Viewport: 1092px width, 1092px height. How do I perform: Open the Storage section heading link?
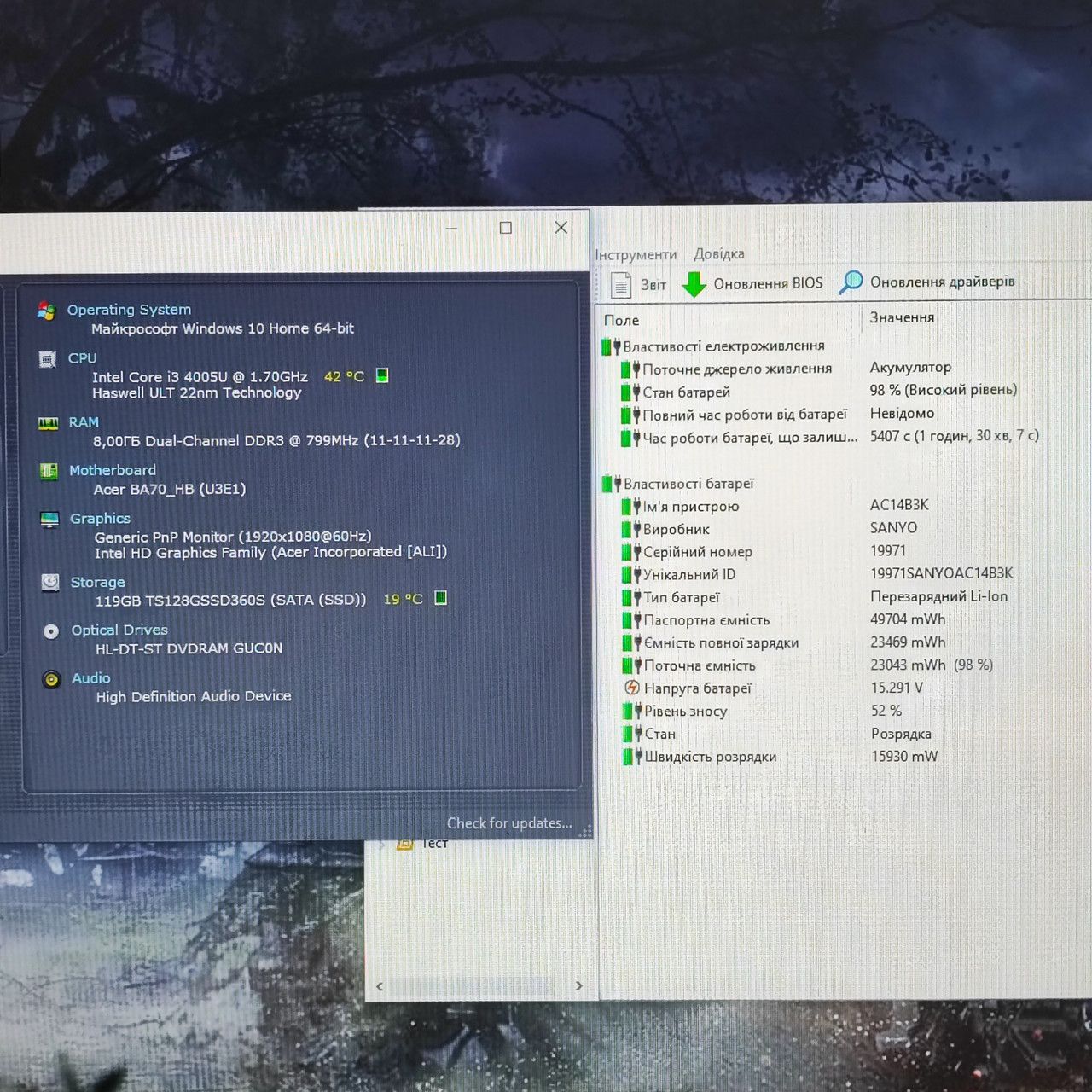pos(97,582)
